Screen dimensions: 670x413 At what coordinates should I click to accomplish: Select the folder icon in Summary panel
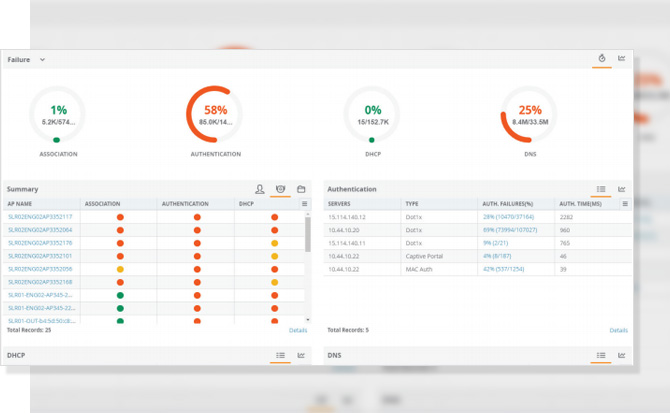[x=301, y=188]
